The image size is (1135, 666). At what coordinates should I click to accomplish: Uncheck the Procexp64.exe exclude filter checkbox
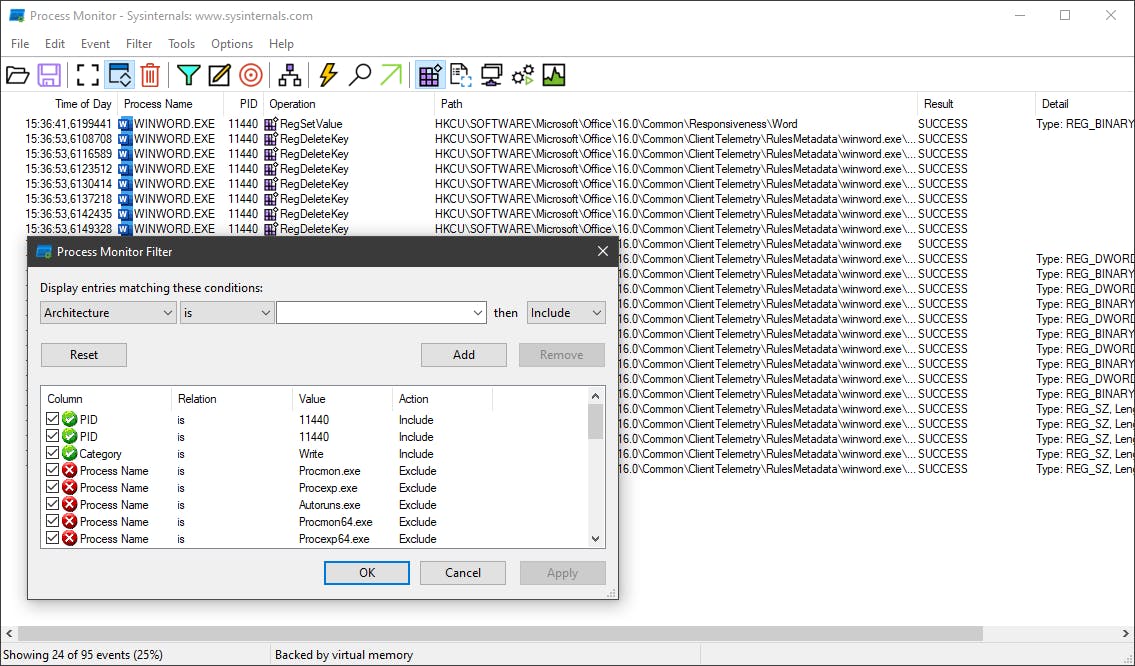(52, 538)
